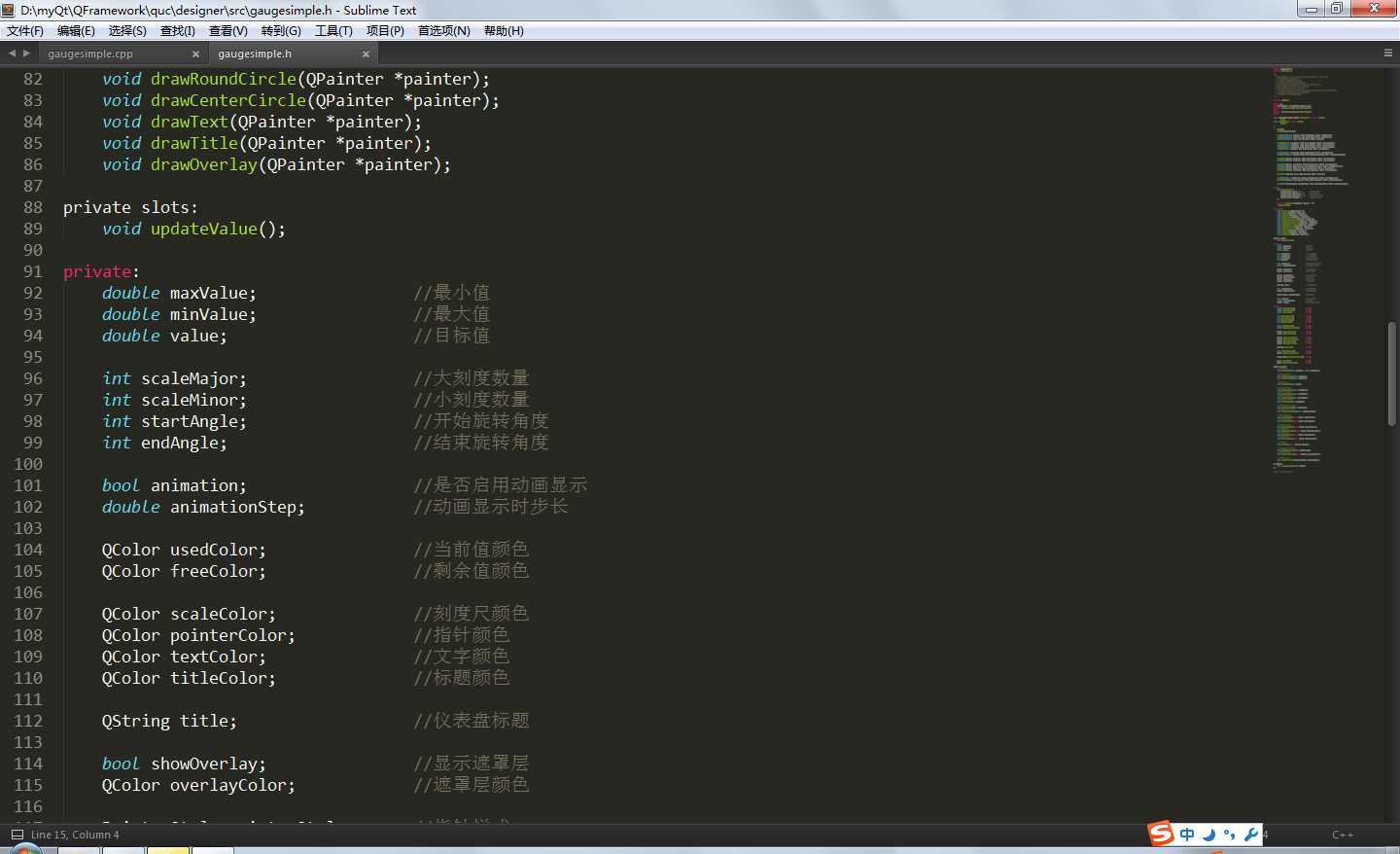Open the 选择(S) menu
Viewport: 1400px width, 854px height.
(x=127, y=31)
